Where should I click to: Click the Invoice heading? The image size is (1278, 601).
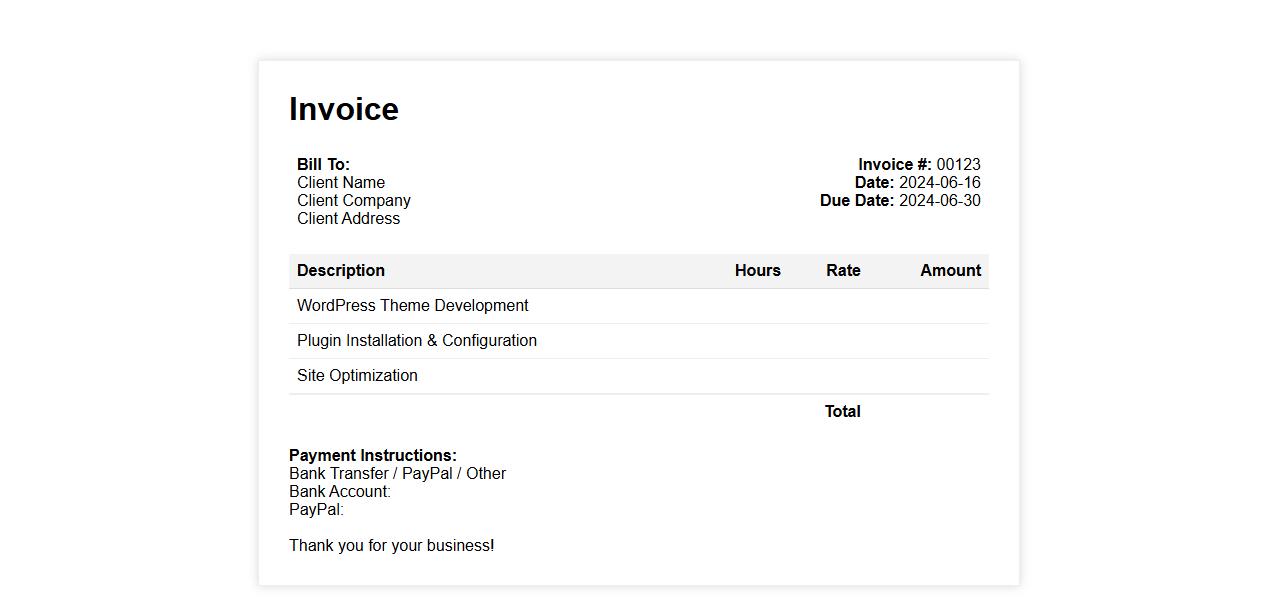[x=344, y=109]
